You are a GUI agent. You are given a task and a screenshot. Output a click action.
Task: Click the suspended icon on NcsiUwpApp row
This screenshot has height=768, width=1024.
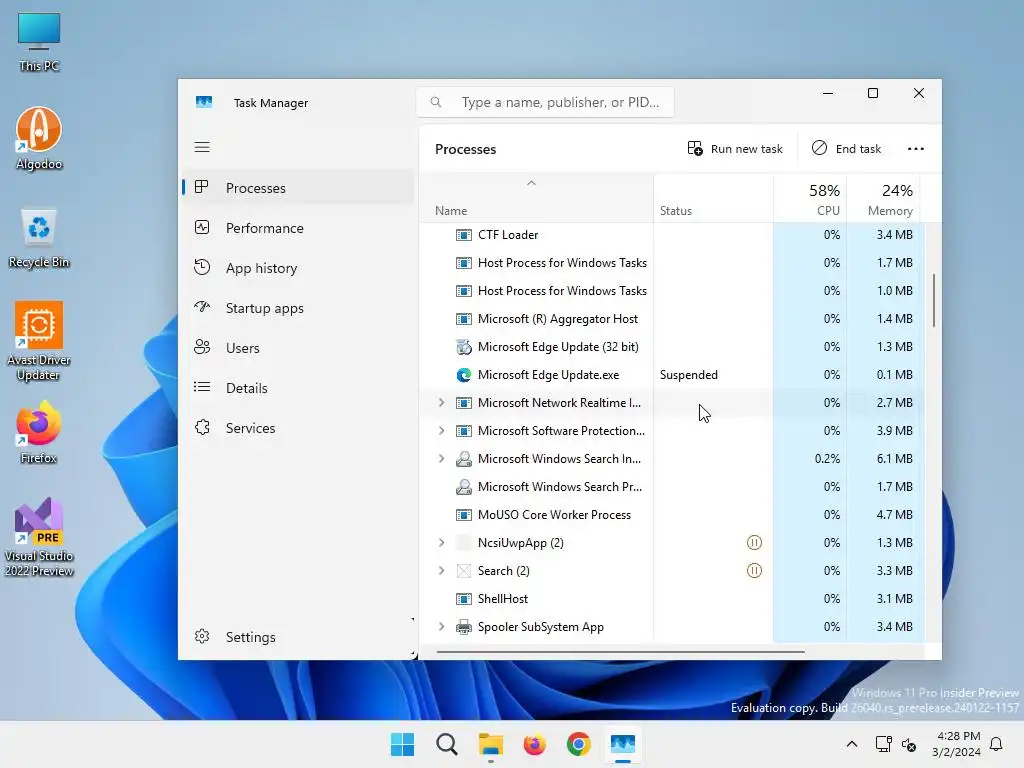coord(754,543)
